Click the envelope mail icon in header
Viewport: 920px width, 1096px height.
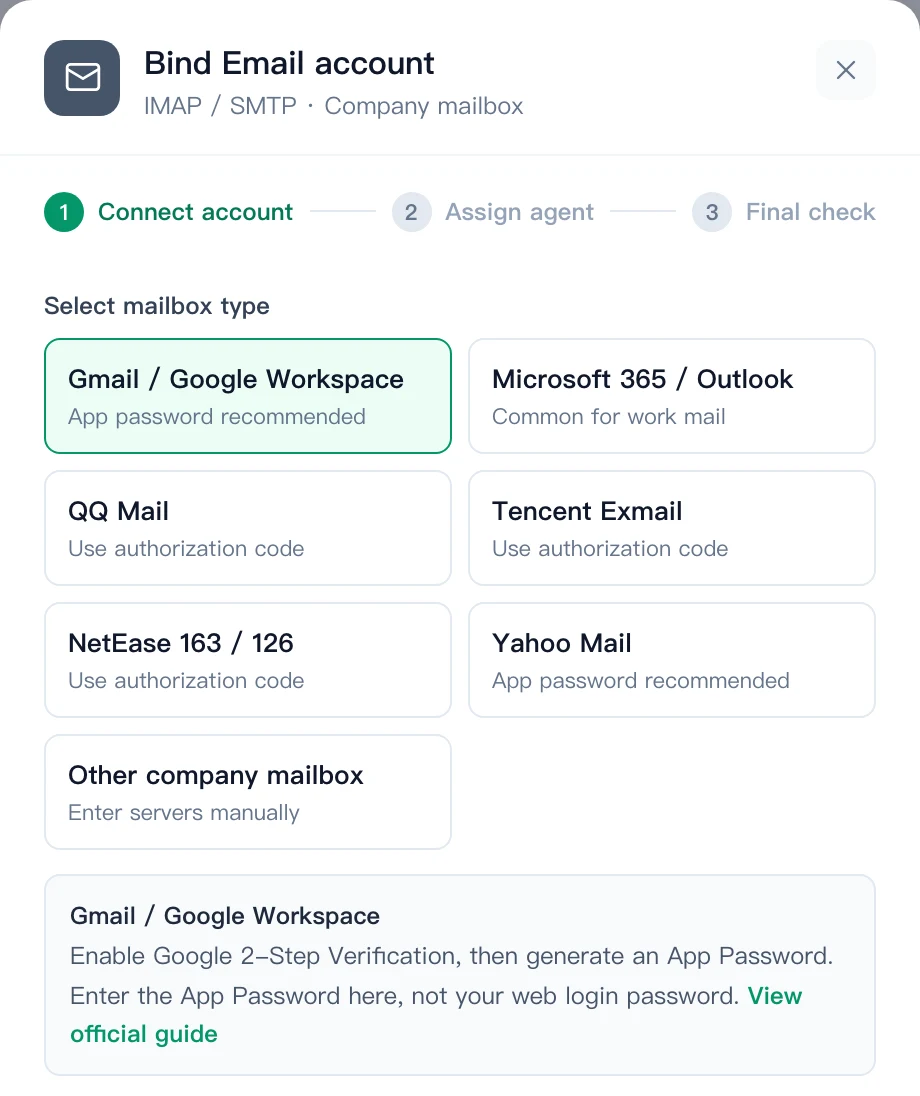tap(82, 78)
